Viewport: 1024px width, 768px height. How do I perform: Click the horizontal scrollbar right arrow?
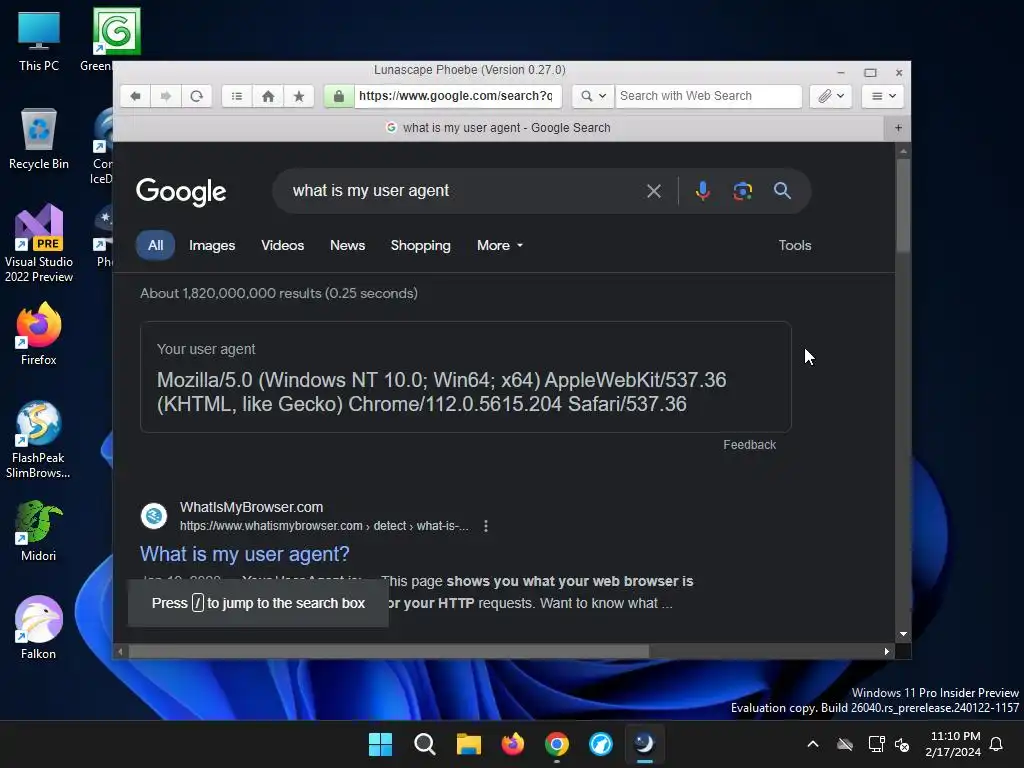tap(886, 652)
